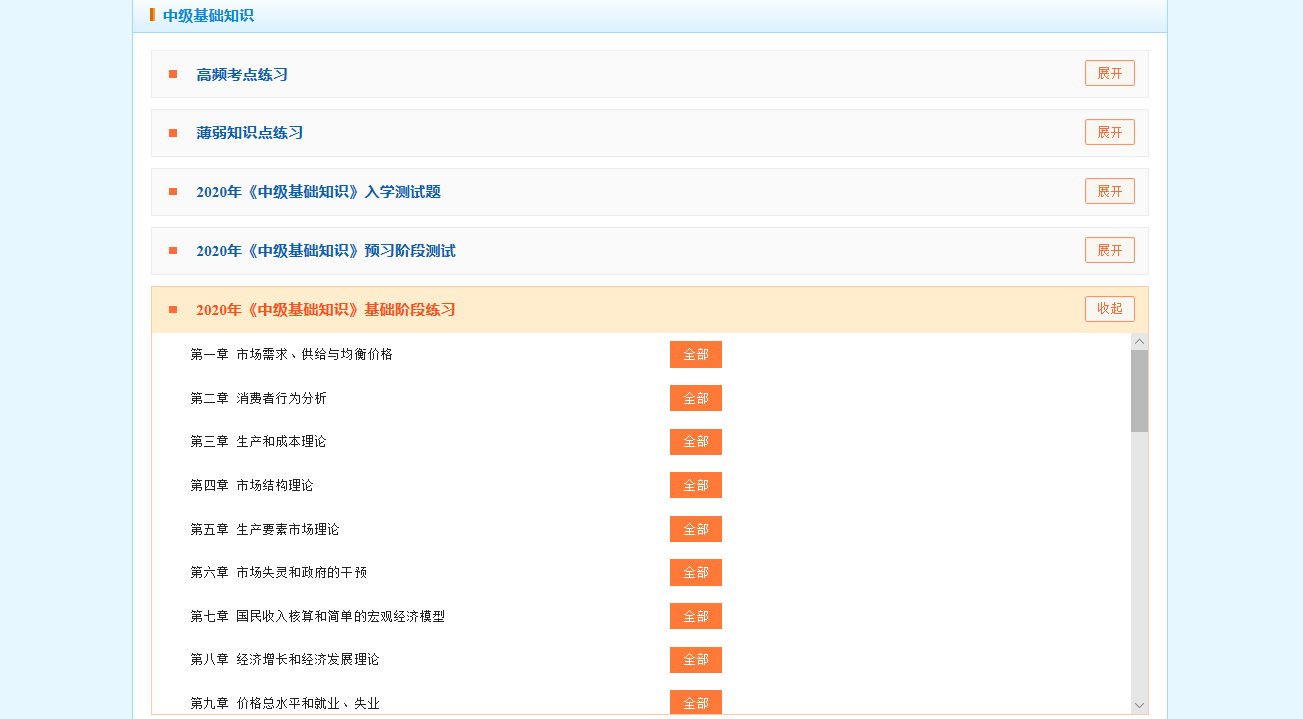Click 全部 for 第一章 市场需求、供给与均衡价格
Image resolution: width=1303 pixels, height=719 pixels.
(695, 355)
